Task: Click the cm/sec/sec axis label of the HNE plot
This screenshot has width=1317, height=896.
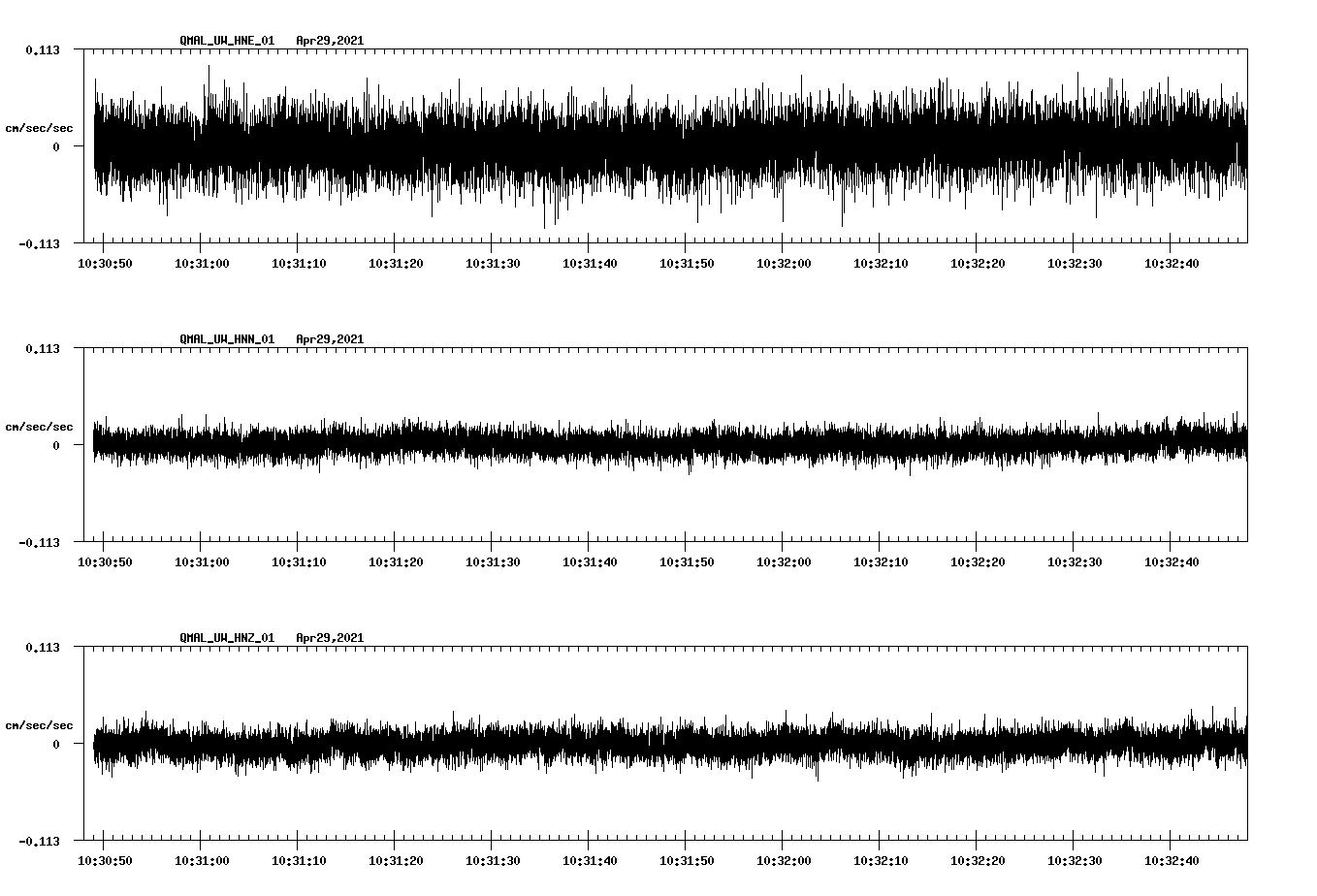Action: (40, 127)
